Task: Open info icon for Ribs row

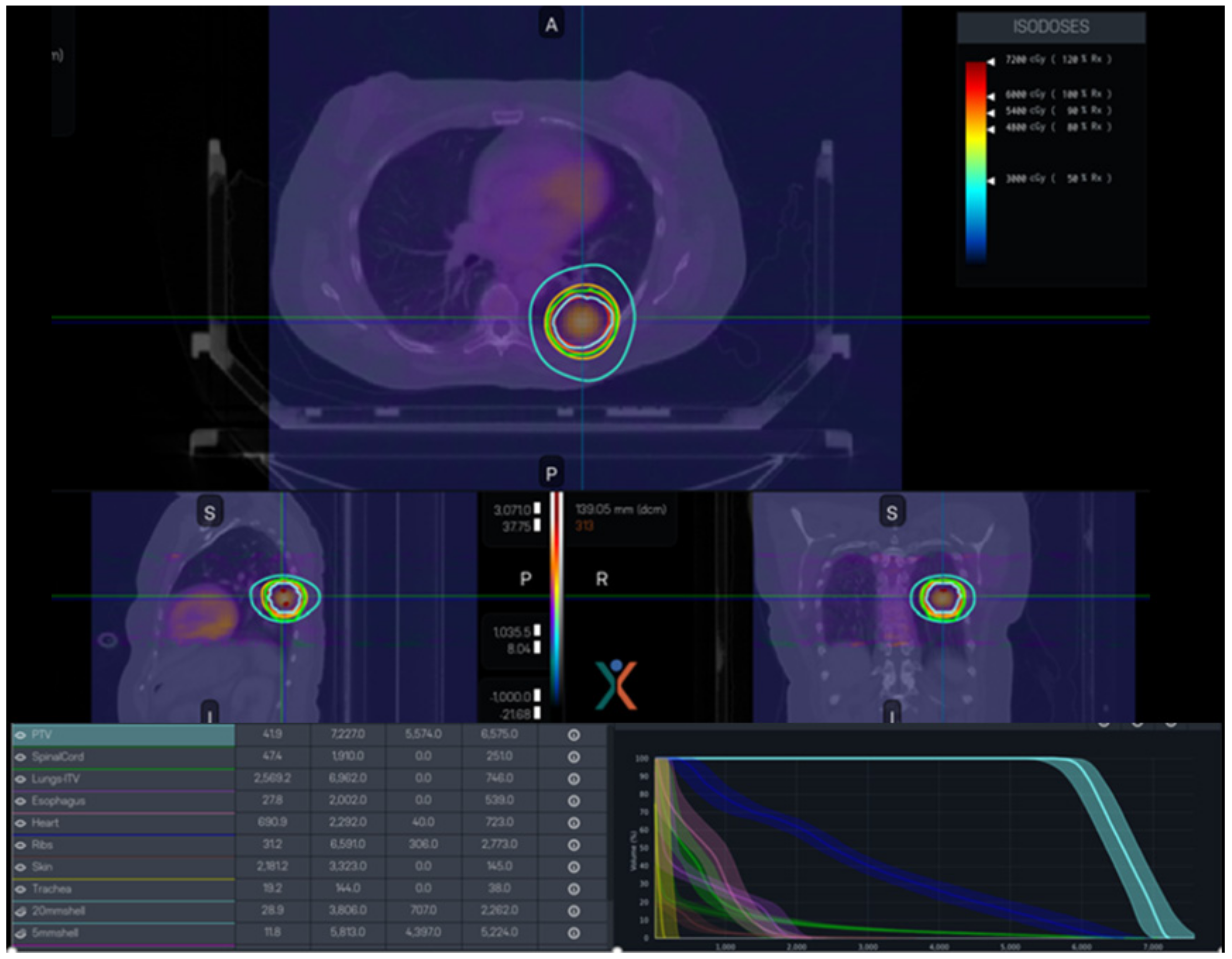Action: click(x=574, y=845)
